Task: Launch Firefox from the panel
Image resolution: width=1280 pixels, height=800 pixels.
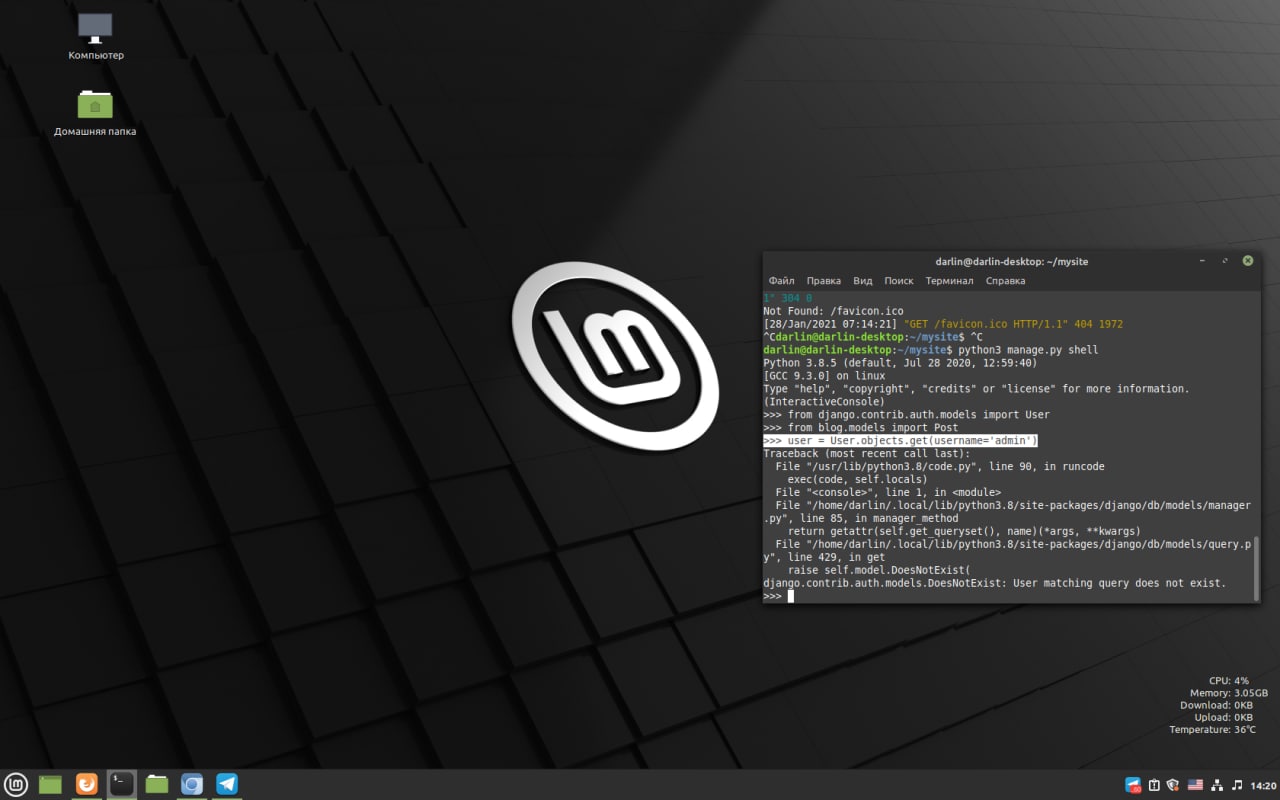Action: (87, 784)
